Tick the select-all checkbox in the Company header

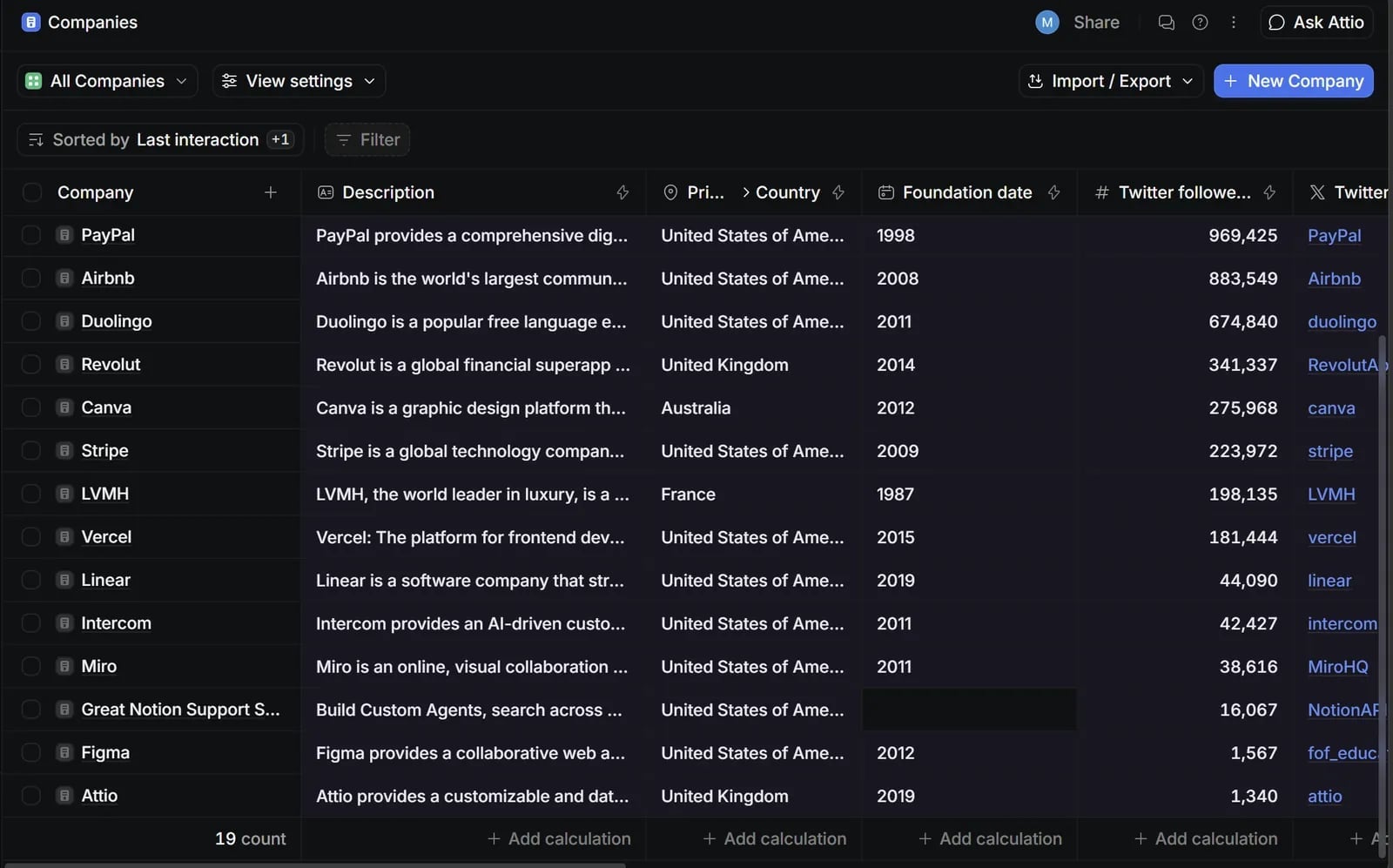[x=31, y=192]
